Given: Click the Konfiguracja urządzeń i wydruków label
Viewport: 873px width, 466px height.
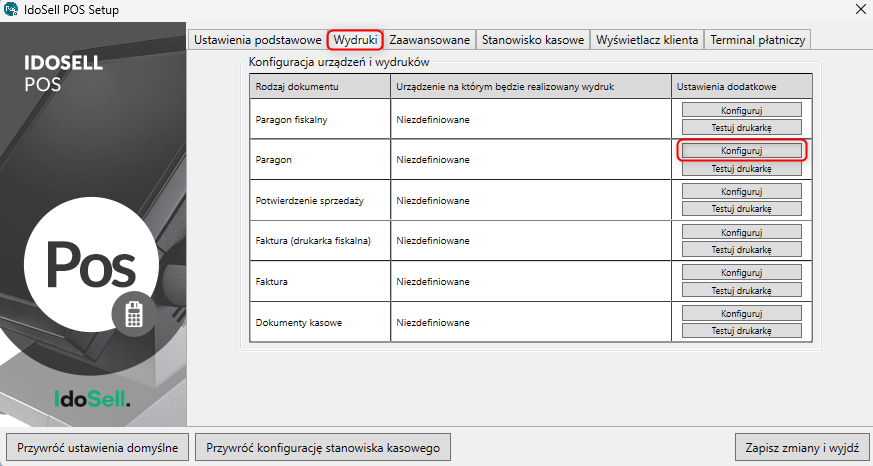Looking at the screenshot, I should click(x=339, y=62).
